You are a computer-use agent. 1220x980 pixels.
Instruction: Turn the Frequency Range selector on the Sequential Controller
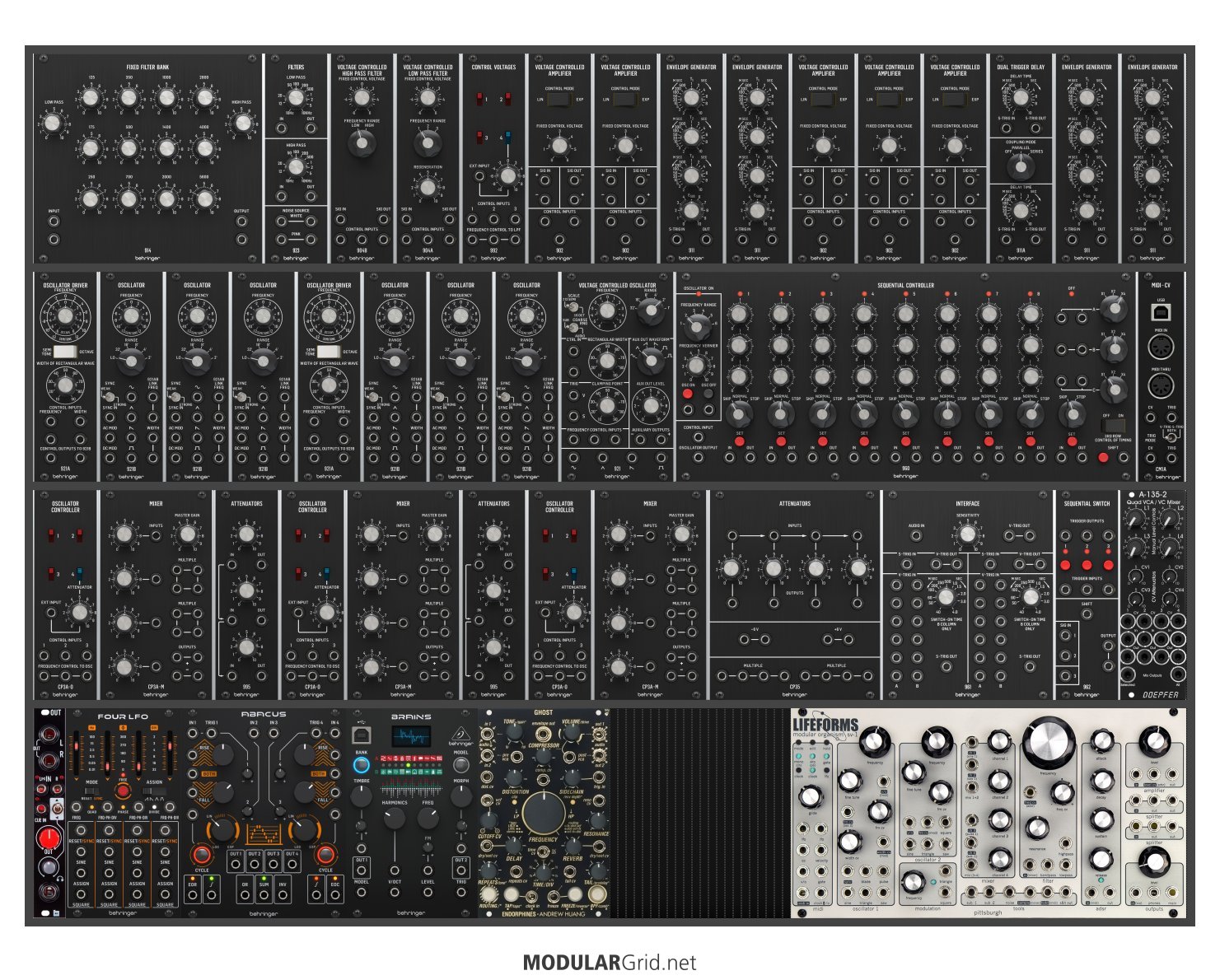click(698, 327)
